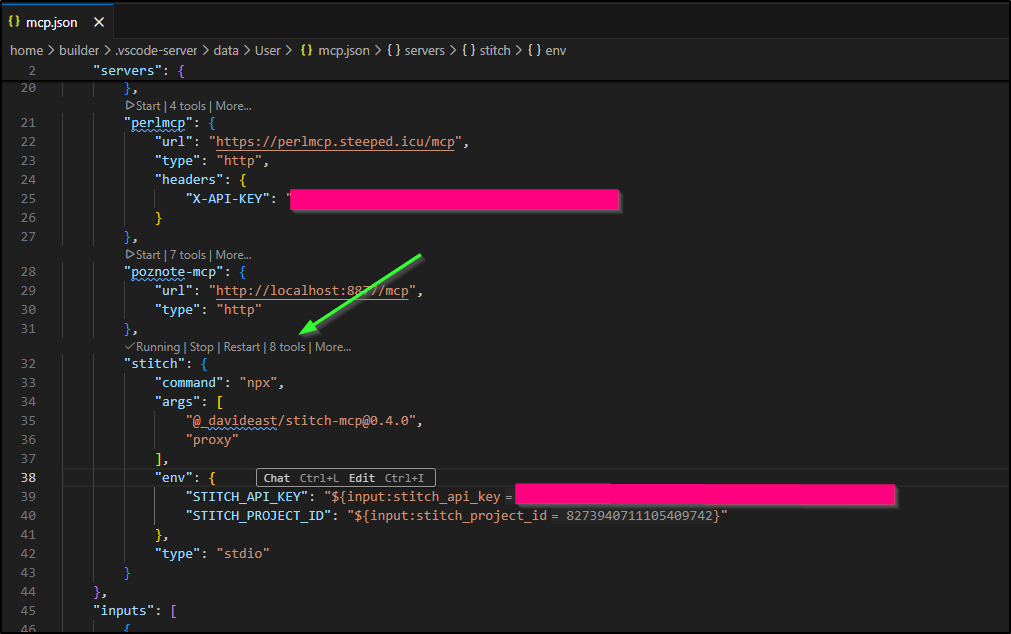
Task: Restart the stitch MCP server
Action: click(x=241, y=347)
